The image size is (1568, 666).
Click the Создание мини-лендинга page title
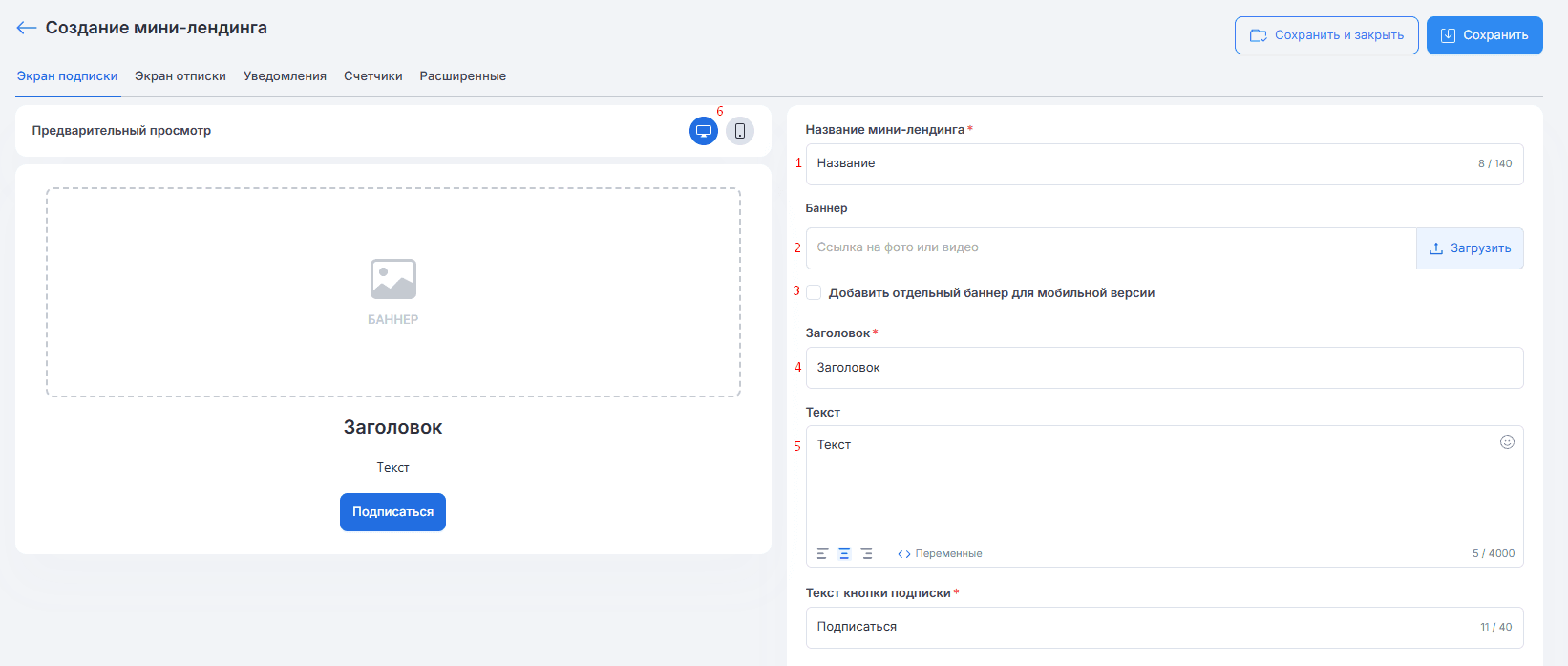(157, 28)
